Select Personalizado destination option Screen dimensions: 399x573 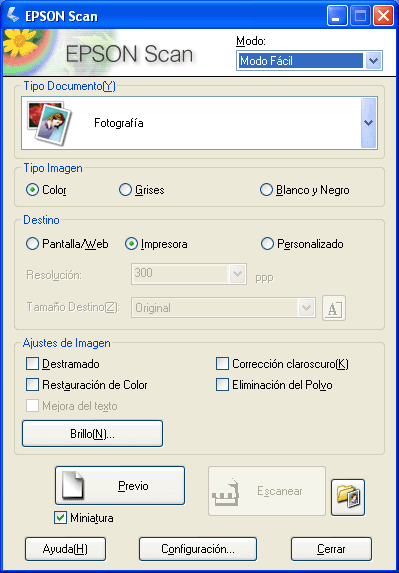(267, 244)
